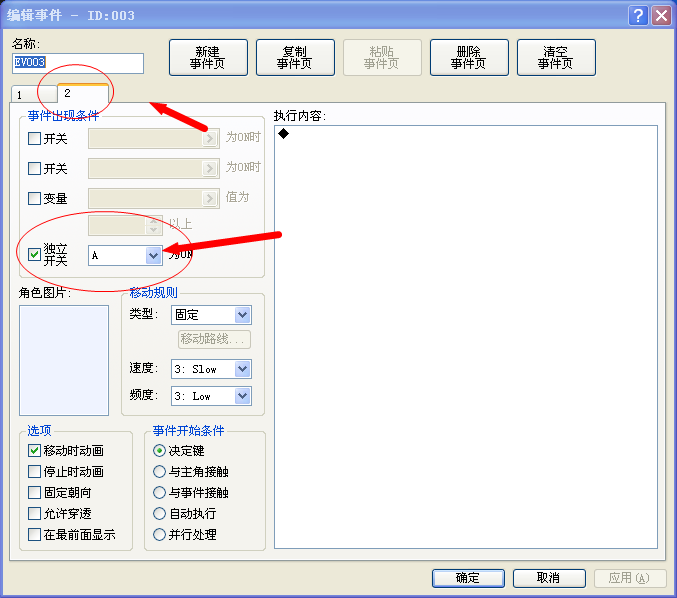Click 复制事件页 button
Viewport: 677px width, 598px height.
pyautogui.click(x=295, y=57)
